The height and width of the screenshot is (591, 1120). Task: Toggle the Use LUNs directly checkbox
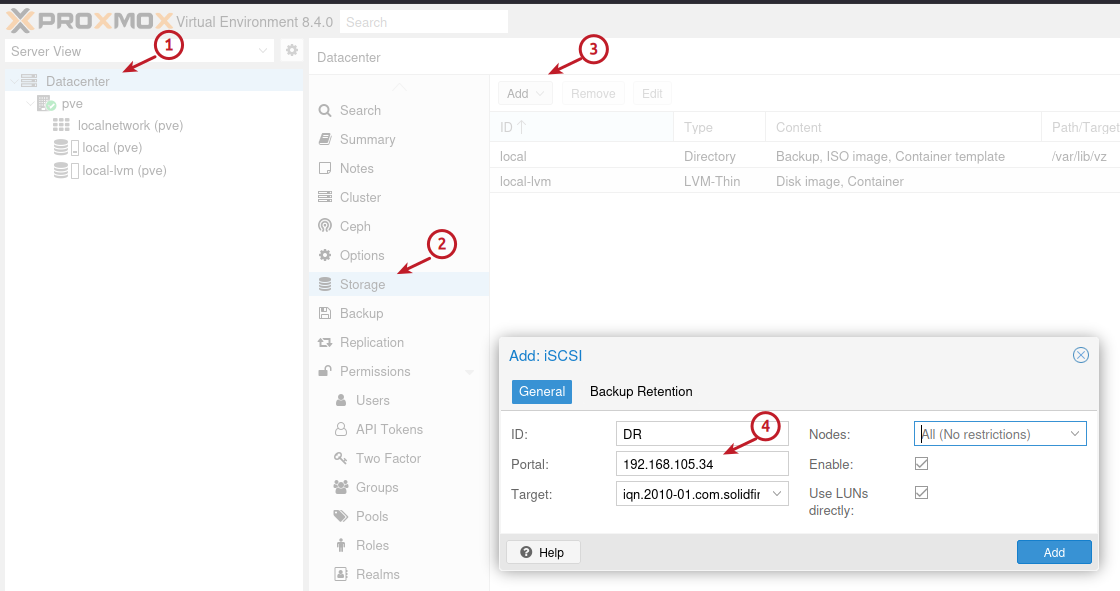921,492
